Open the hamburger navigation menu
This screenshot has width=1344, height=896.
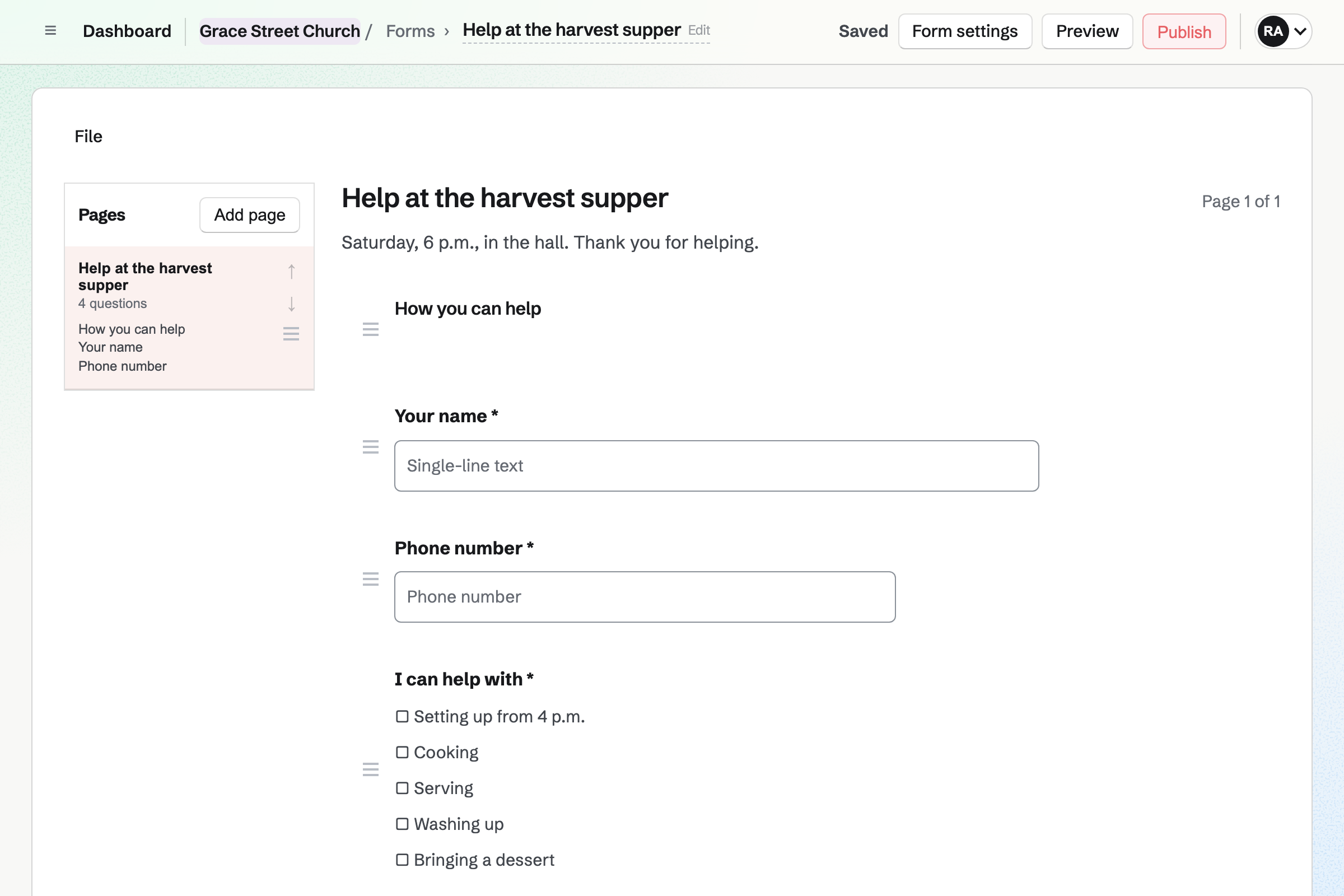(x=50, y=31)
